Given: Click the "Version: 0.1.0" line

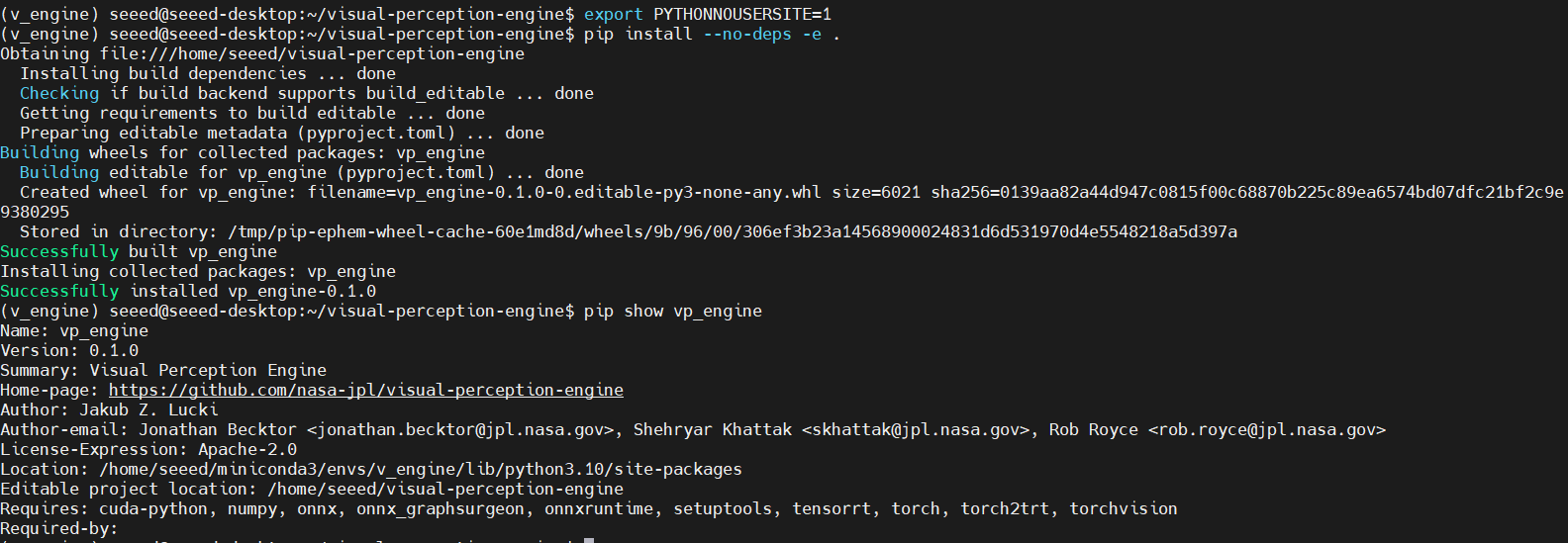Looking at the screenshot, I should 69,350.
